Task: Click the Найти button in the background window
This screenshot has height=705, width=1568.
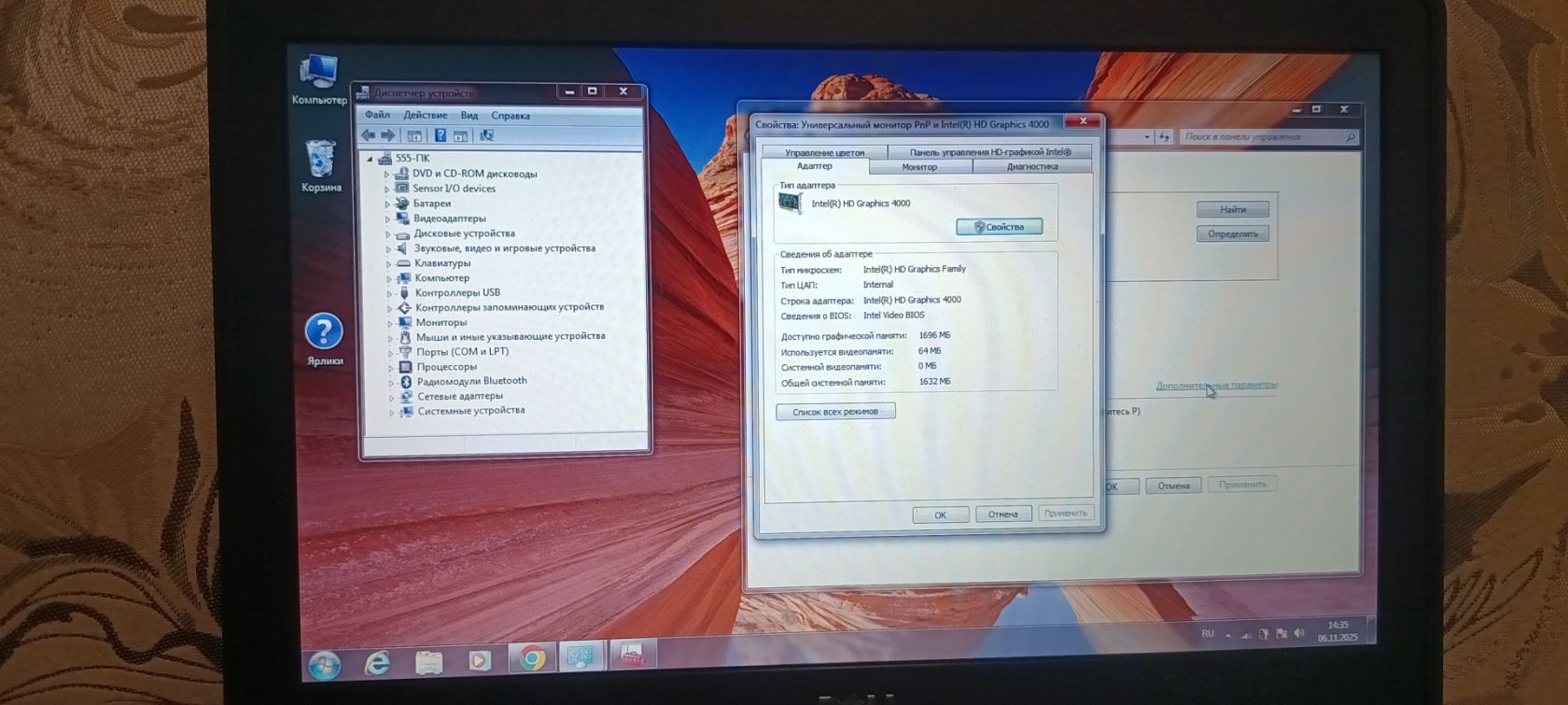Action: (1233, 209)
